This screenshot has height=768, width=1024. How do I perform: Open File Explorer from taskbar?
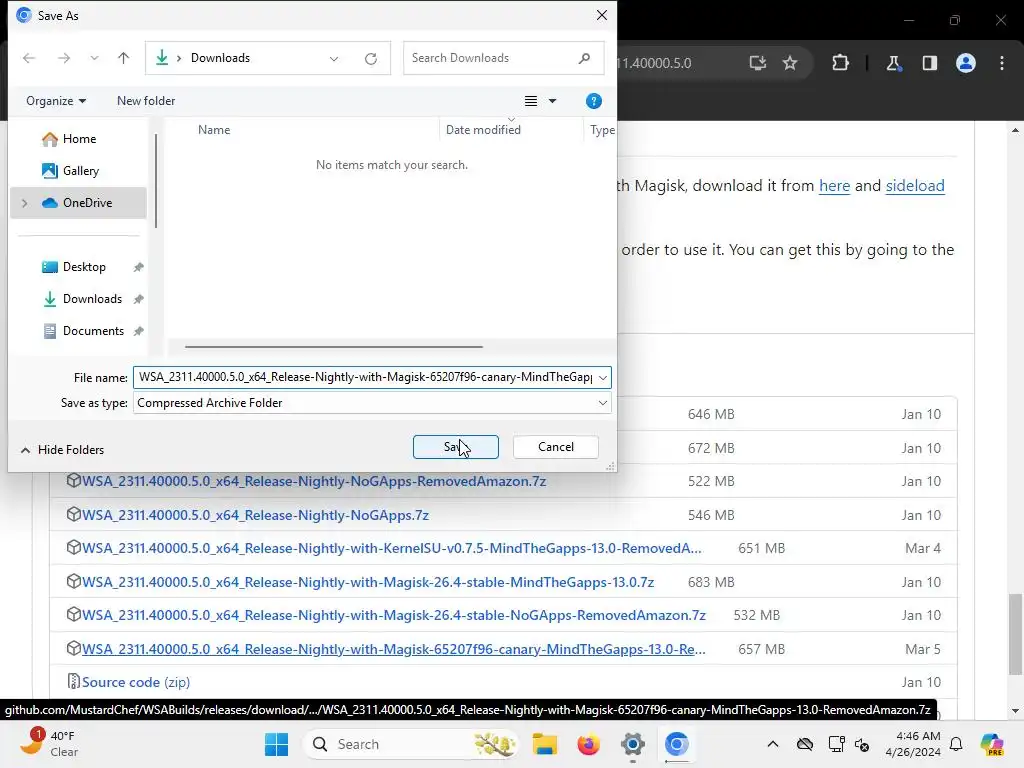click(x=544, y=744)
